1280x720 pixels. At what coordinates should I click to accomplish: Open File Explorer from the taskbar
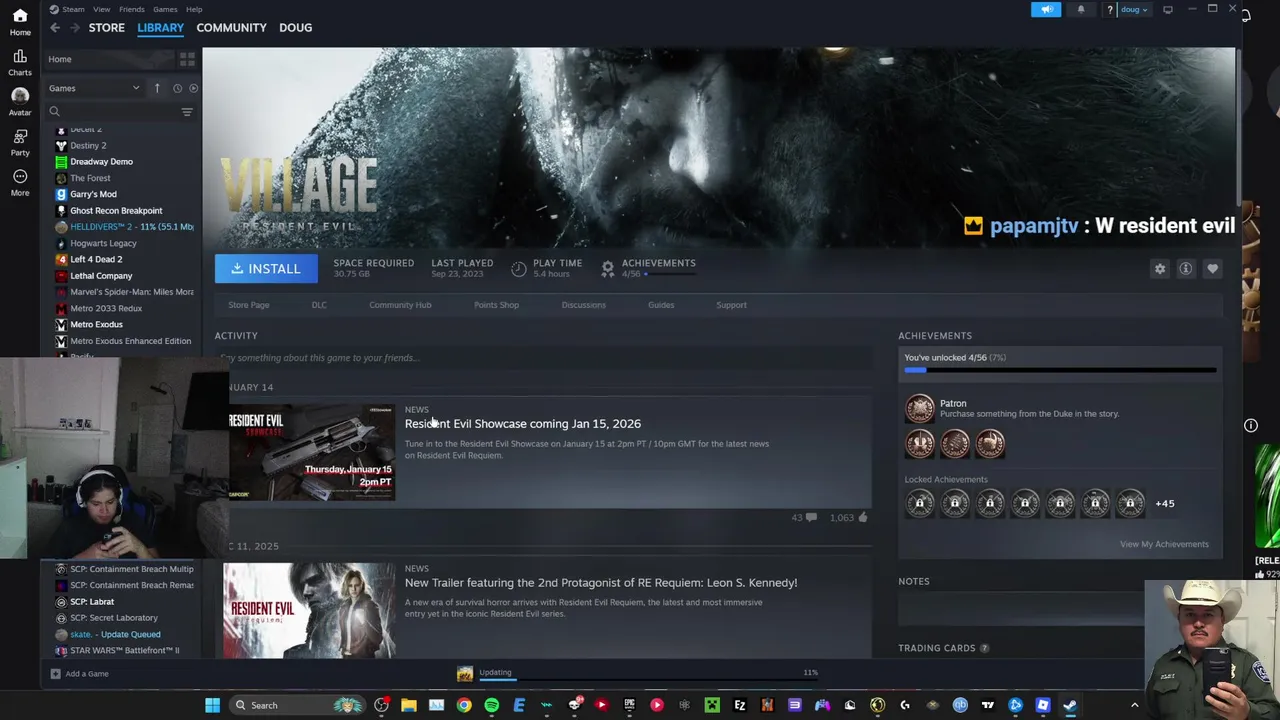409,705
